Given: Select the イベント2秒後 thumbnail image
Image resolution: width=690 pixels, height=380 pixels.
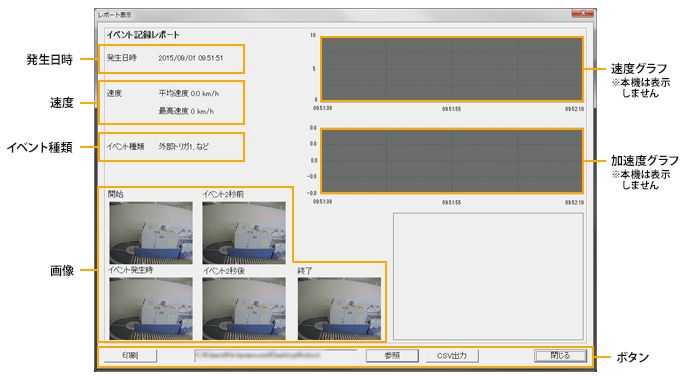Looking at the screenshot, I should [244, 308].
